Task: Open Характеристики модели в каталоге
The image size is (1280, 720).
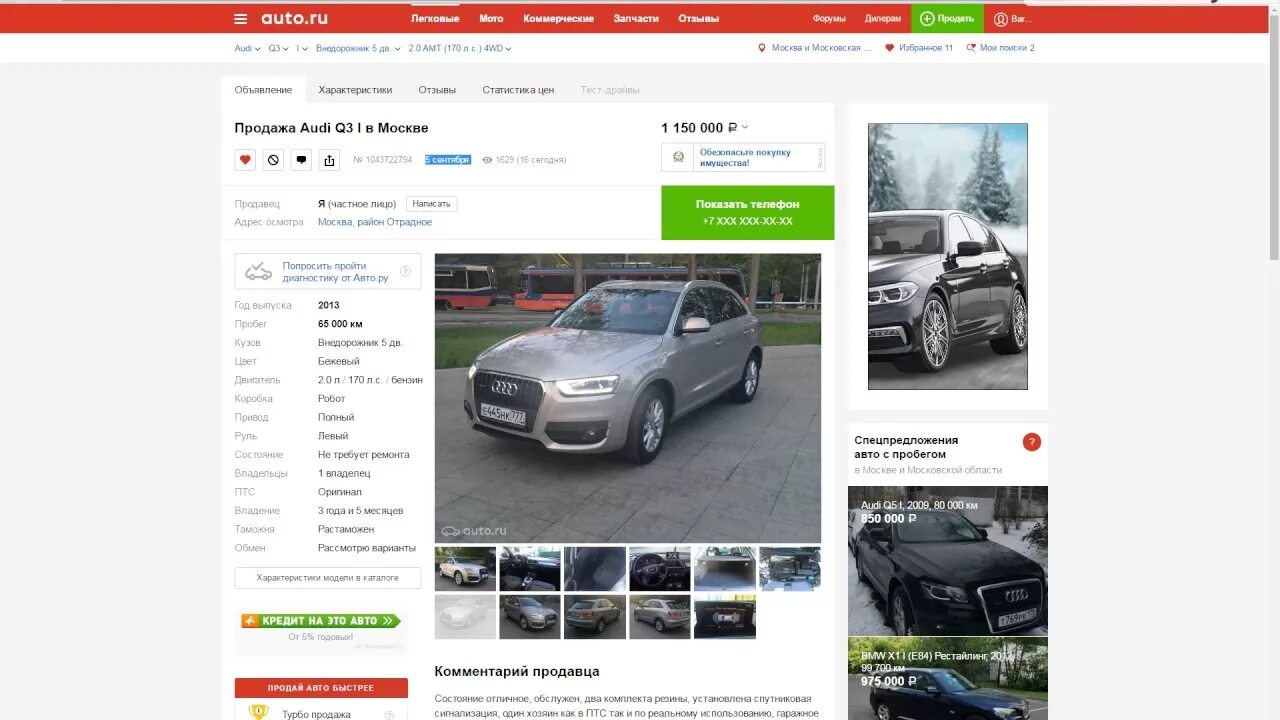Action: [x=328, y=578]
